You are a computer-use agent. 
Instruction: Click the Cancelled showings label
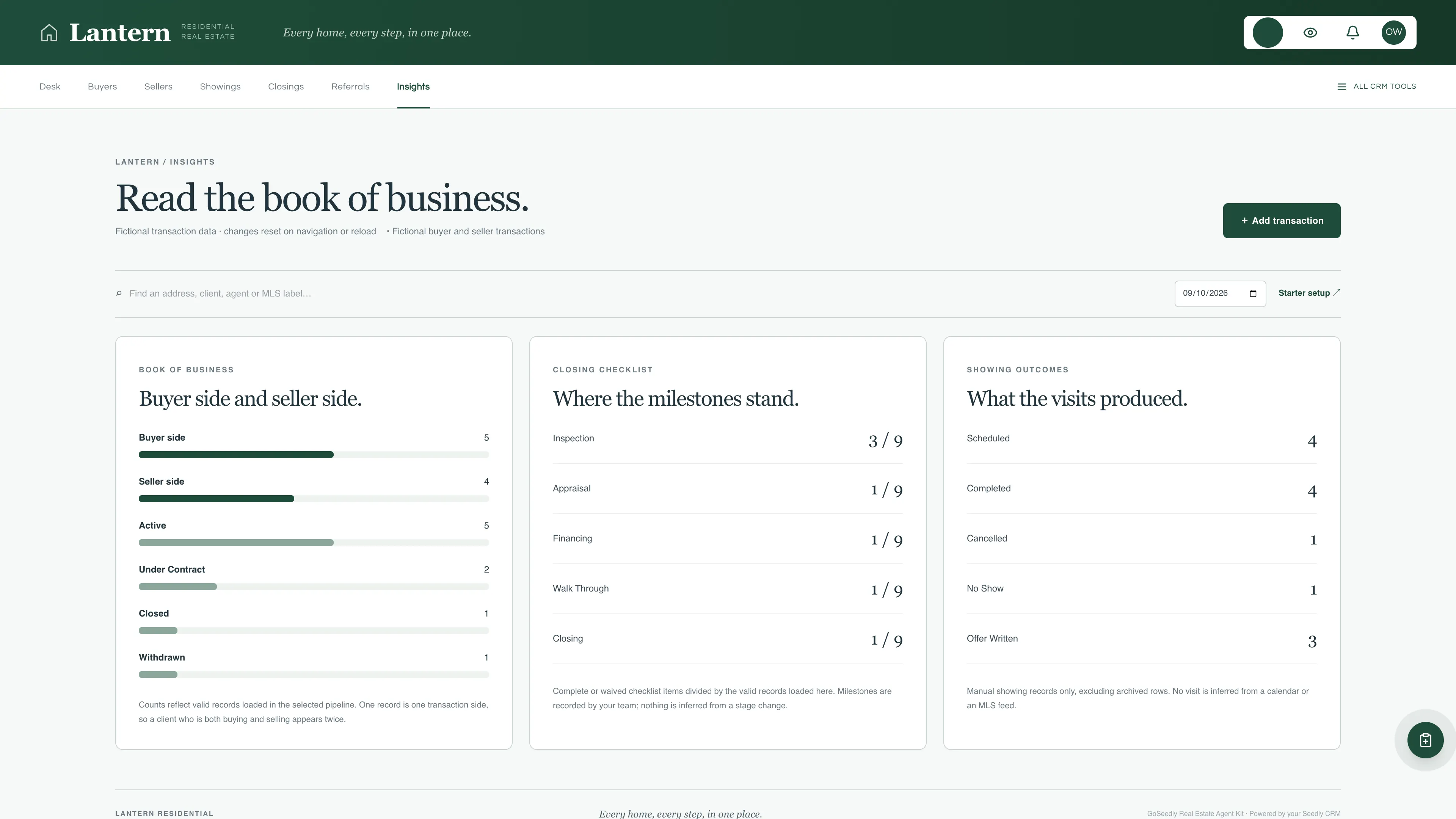pos(987,539)
